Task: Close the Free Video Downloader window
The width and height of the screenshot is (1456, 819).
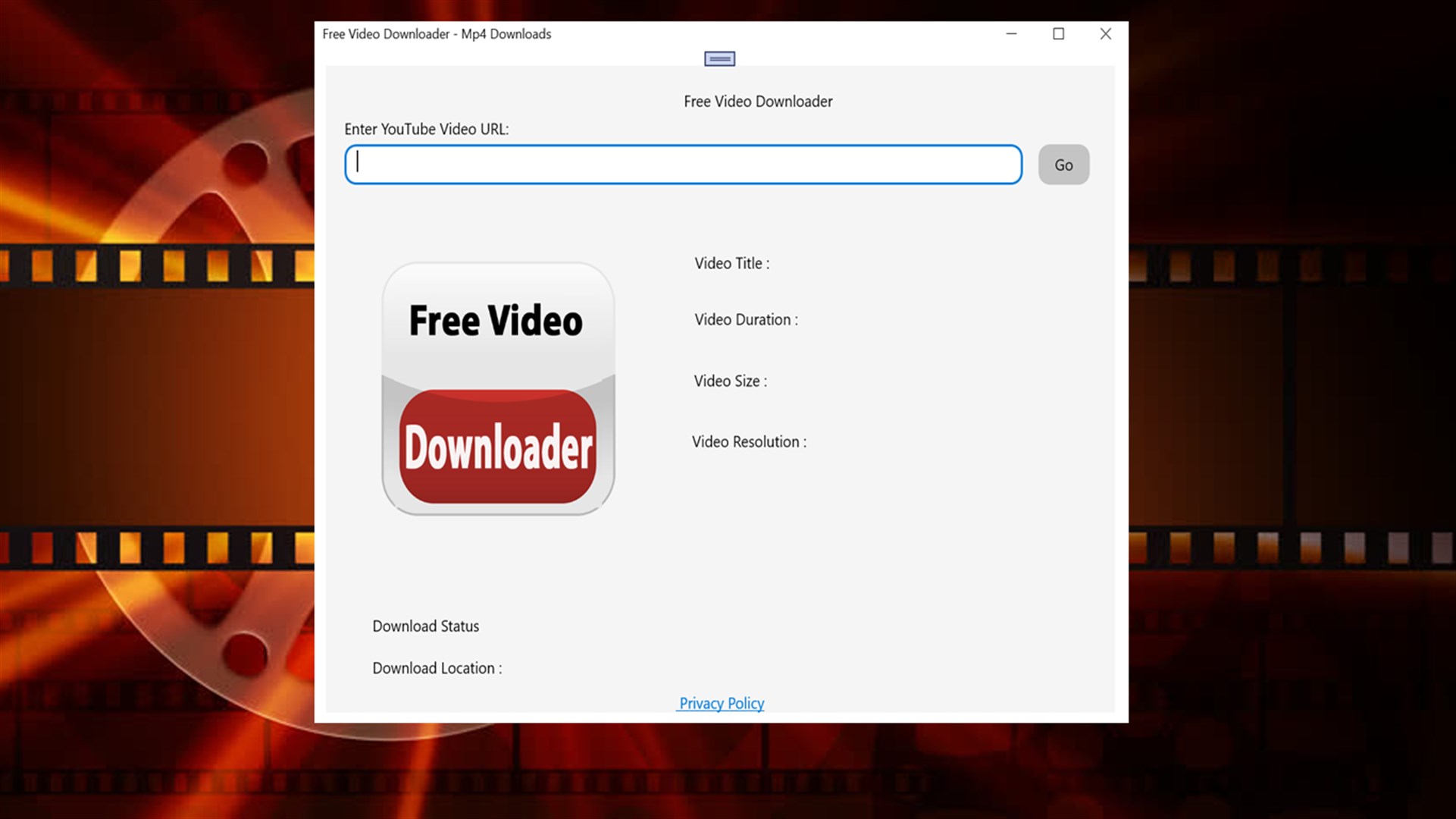Action: (x=1106, y=34)
